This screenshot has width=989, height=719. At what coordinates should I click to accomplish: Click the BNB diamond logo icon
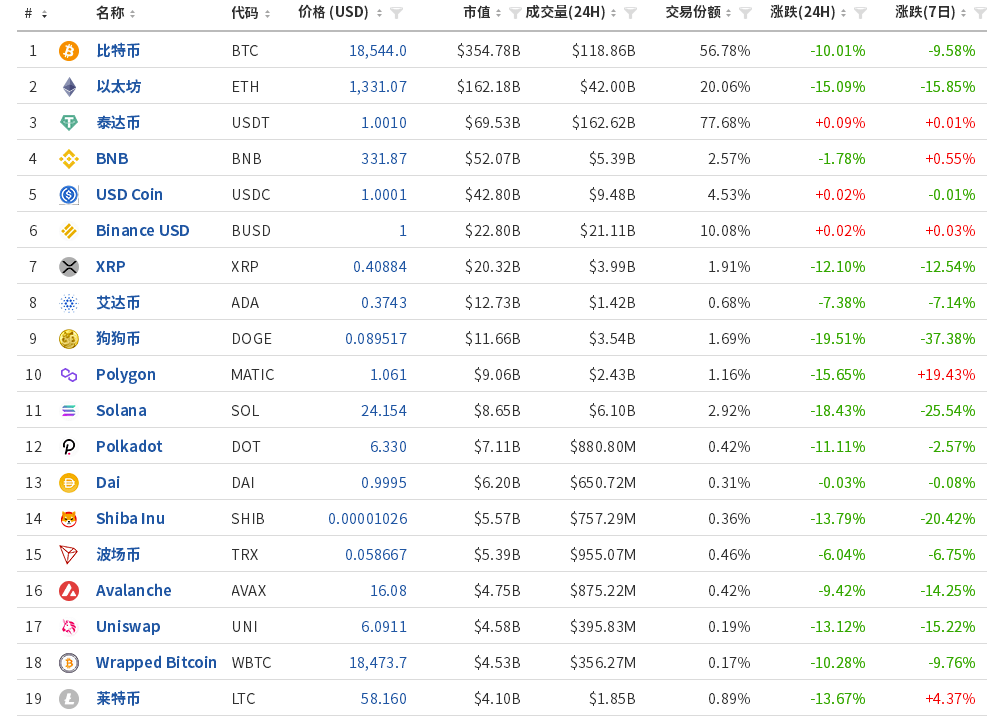coord(68,158)
